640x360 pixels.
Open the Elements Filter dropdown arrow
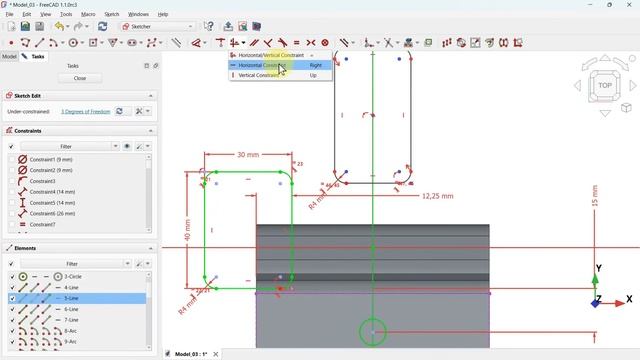(127, 264)
